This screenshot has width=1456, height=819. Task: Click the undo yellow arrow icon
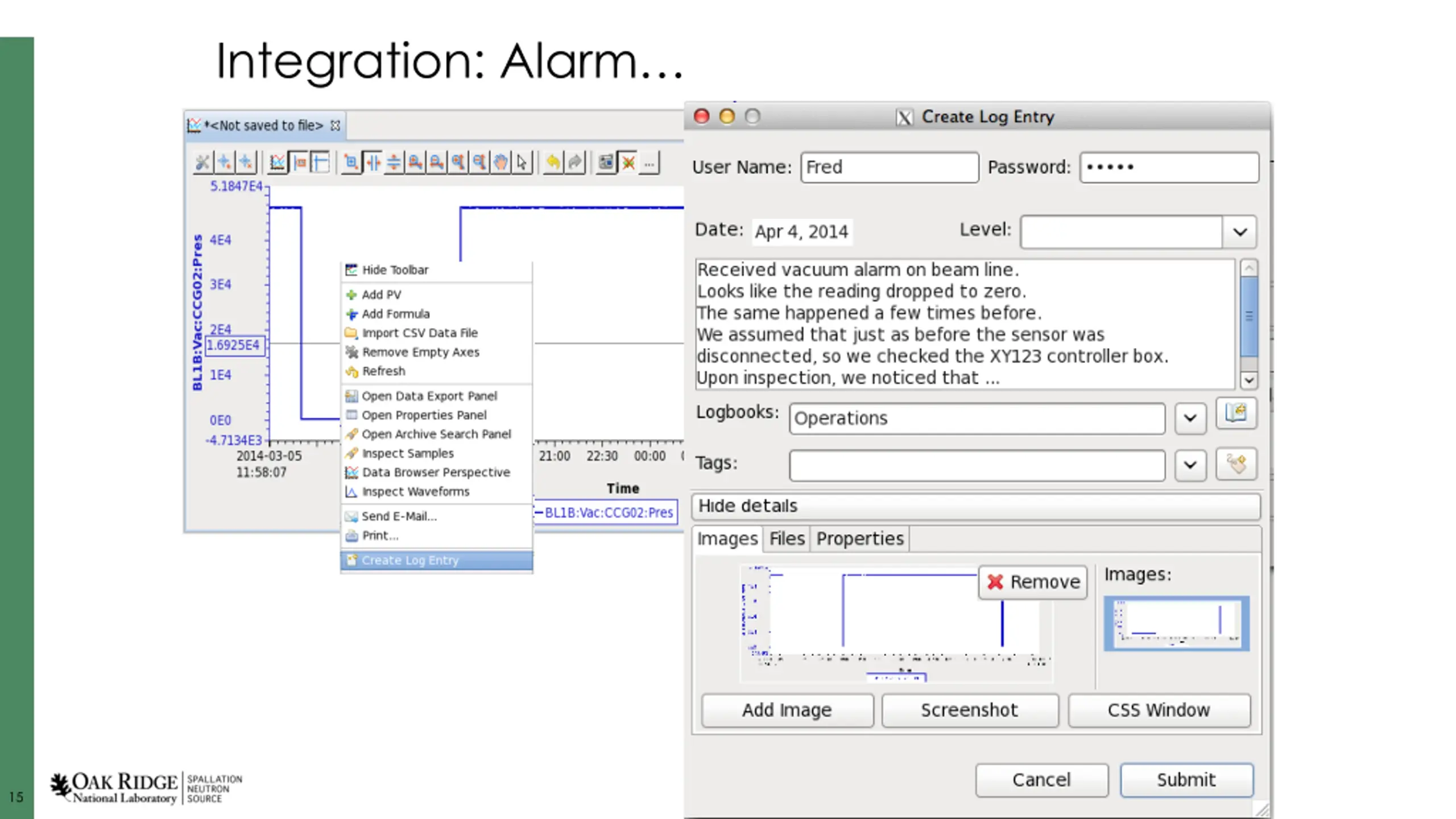click(552, 163)
